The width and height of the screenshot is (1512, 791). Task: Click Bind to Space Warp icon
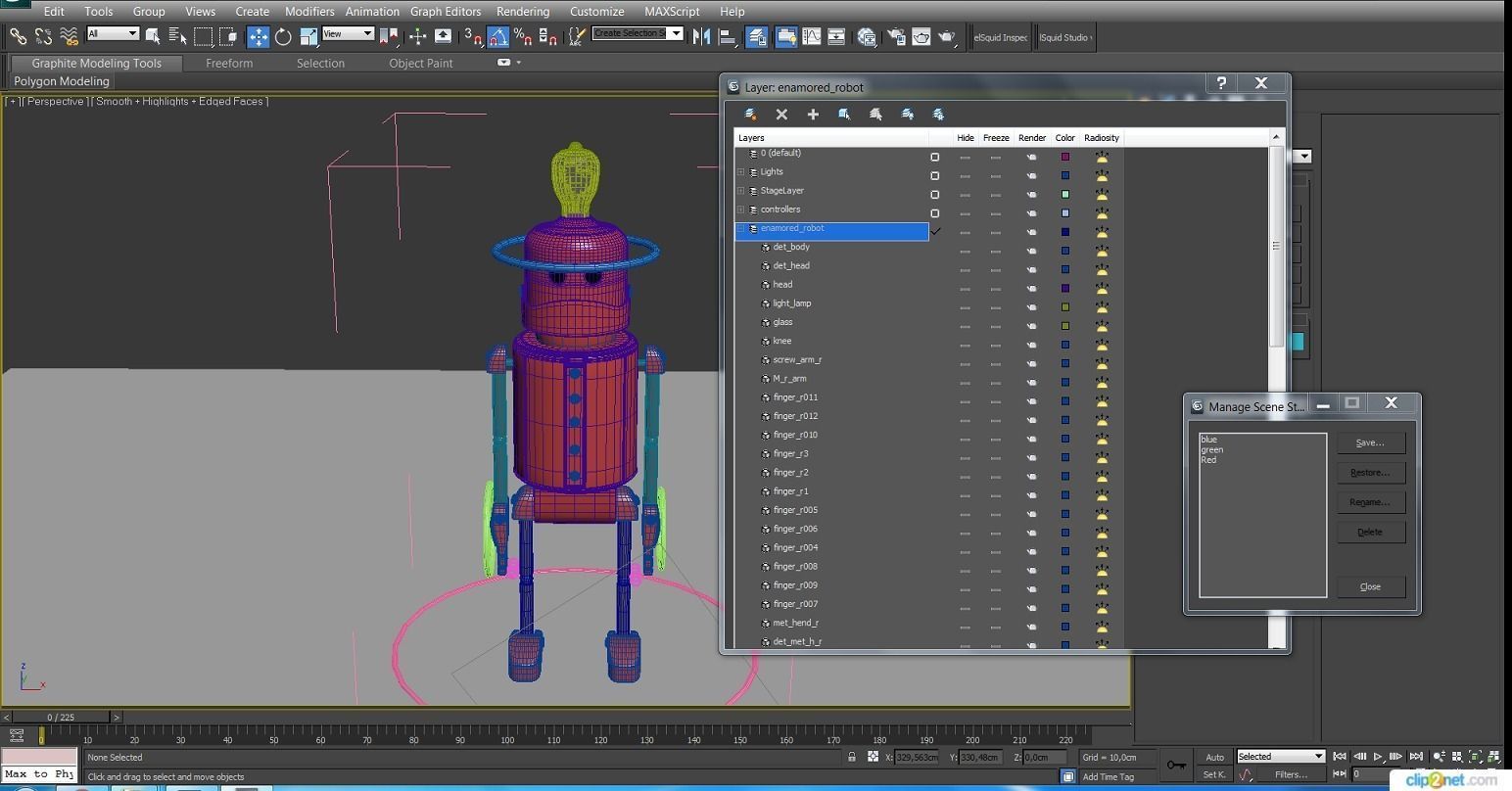pos(69,36)
